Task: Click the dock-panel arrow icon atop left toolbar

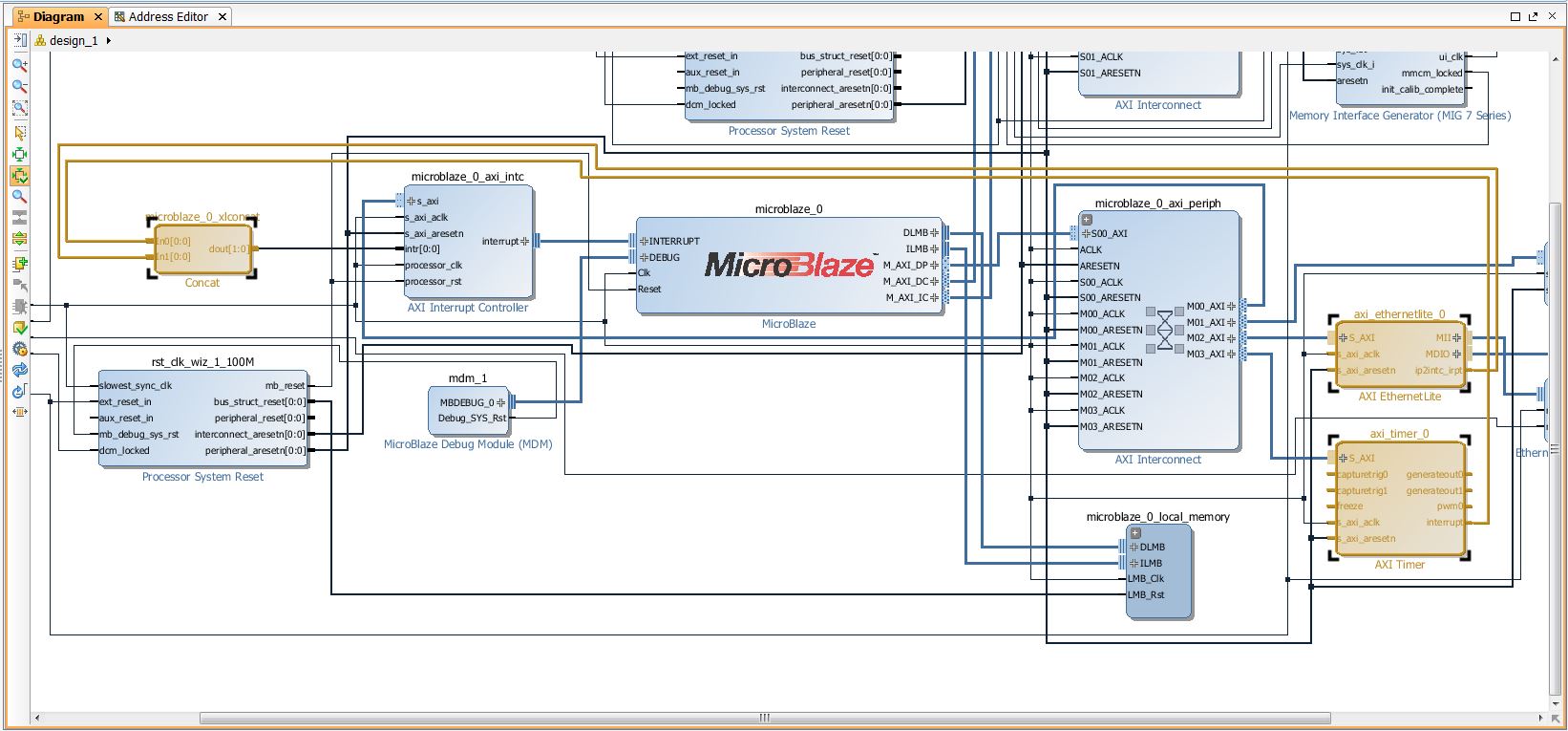Action: [19, 40]
